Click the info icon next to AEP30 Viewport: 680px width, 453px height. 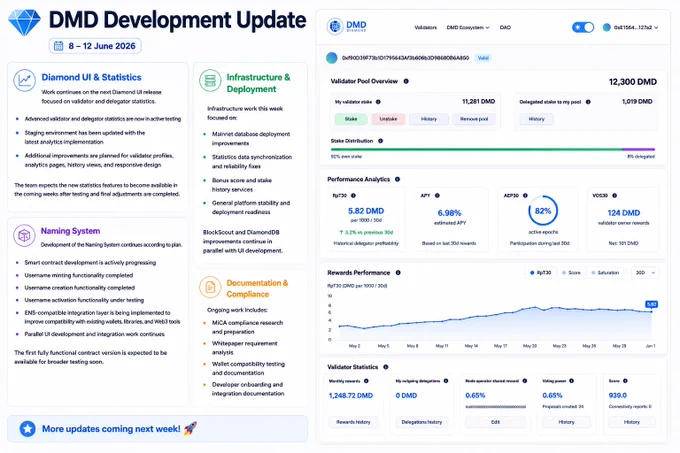[525, 196]
